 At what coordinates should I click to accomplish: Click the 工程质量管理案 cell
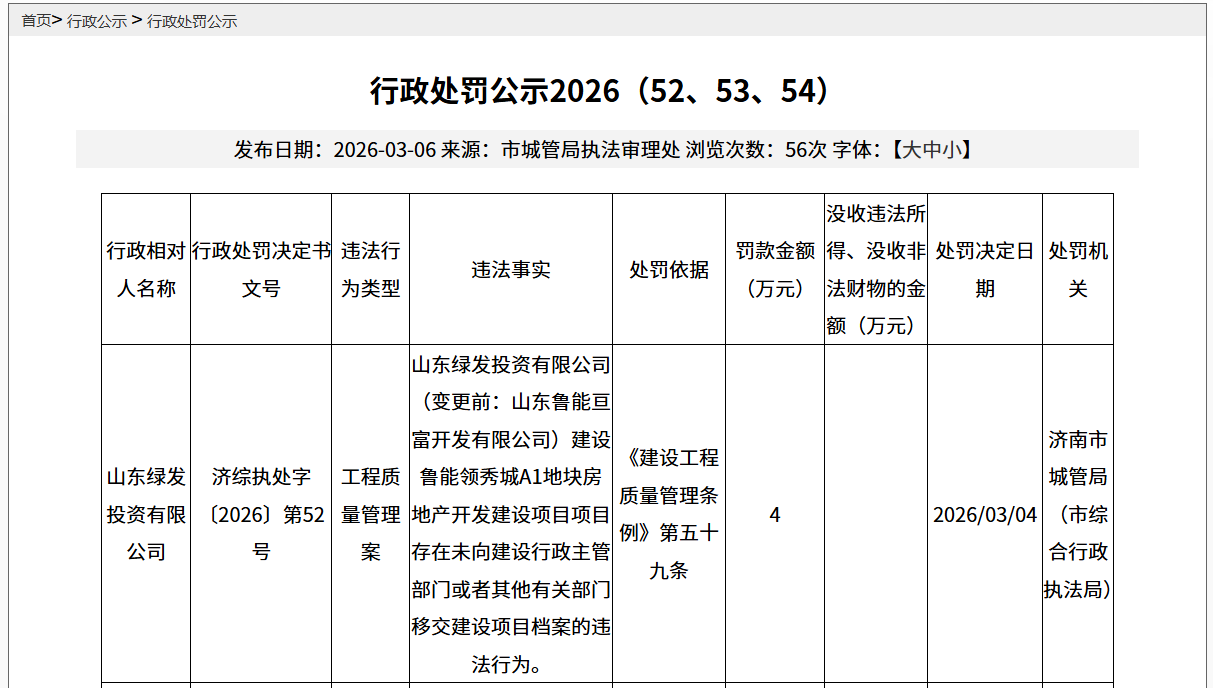pos(371,514)
